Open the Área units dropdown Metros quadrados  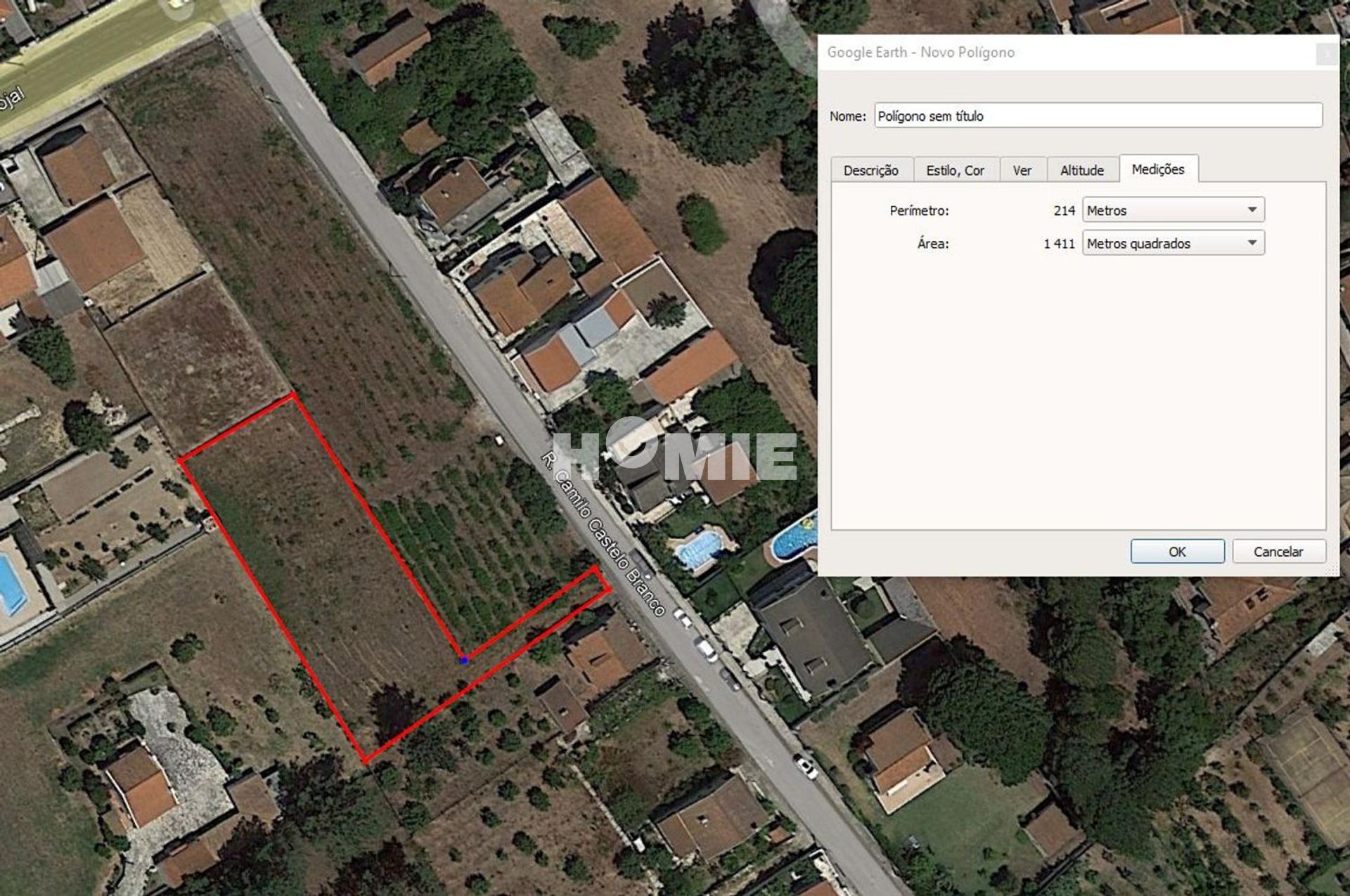click(x=1173, y=243)
